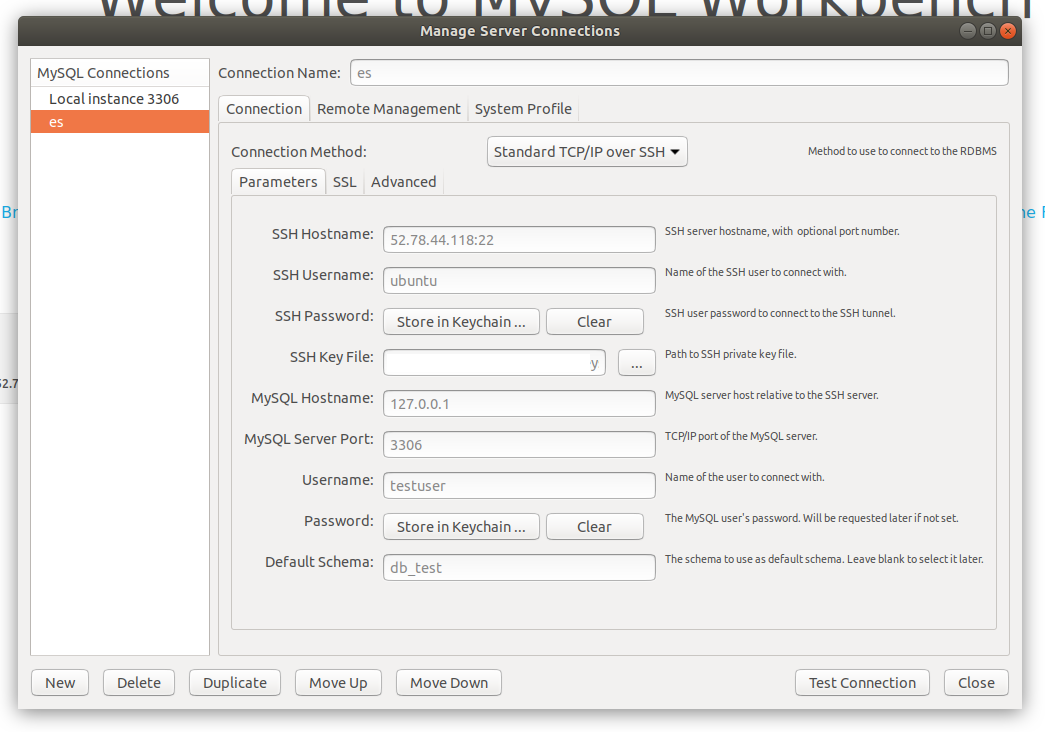Click the SSH key file browse button
The width and height of the screenshot is (1045, 732).
click(x=636, y=363)
